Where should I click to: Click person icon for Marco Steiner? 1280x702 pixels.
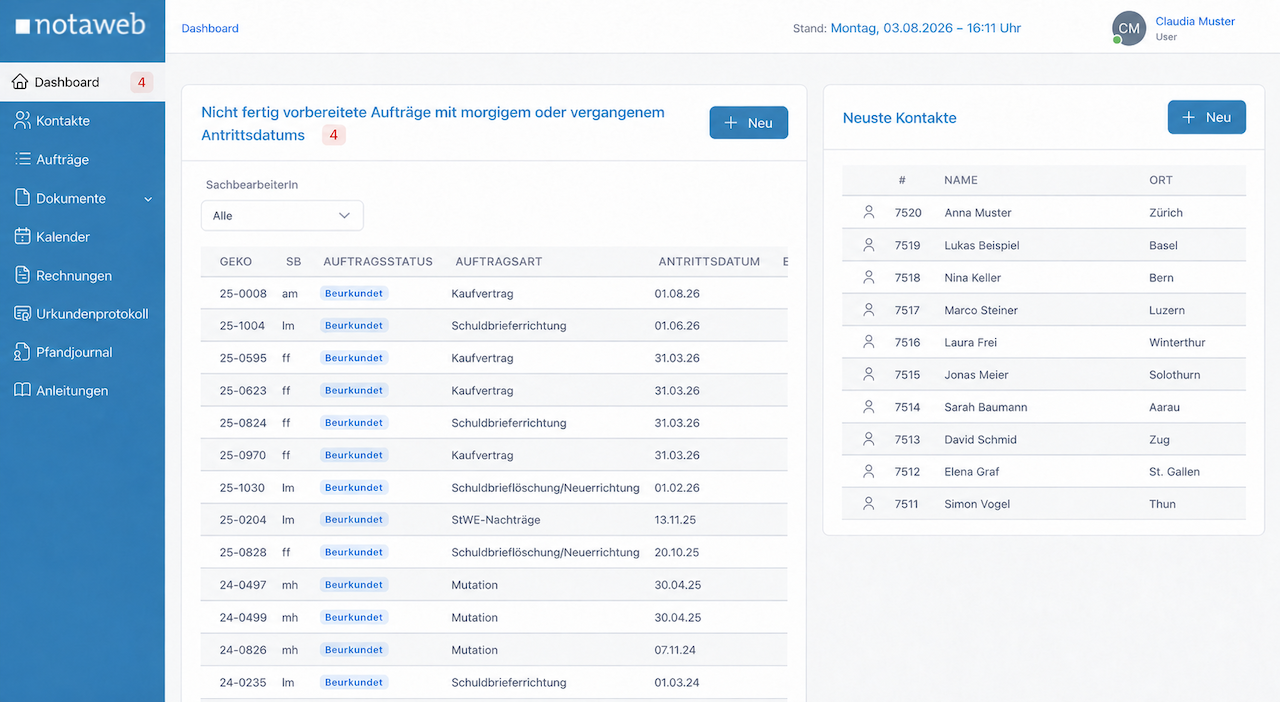tap(868, 310)
